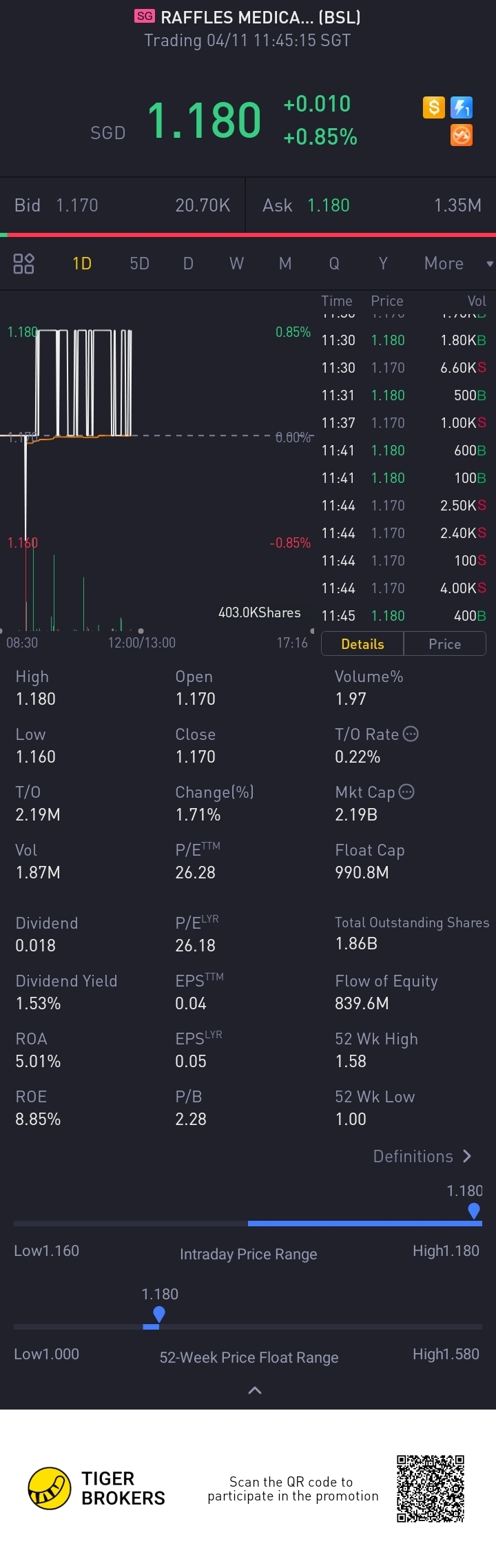Tap the Mkt Cap info icon
The image size is (496, 1568).
tap(406, 792)
